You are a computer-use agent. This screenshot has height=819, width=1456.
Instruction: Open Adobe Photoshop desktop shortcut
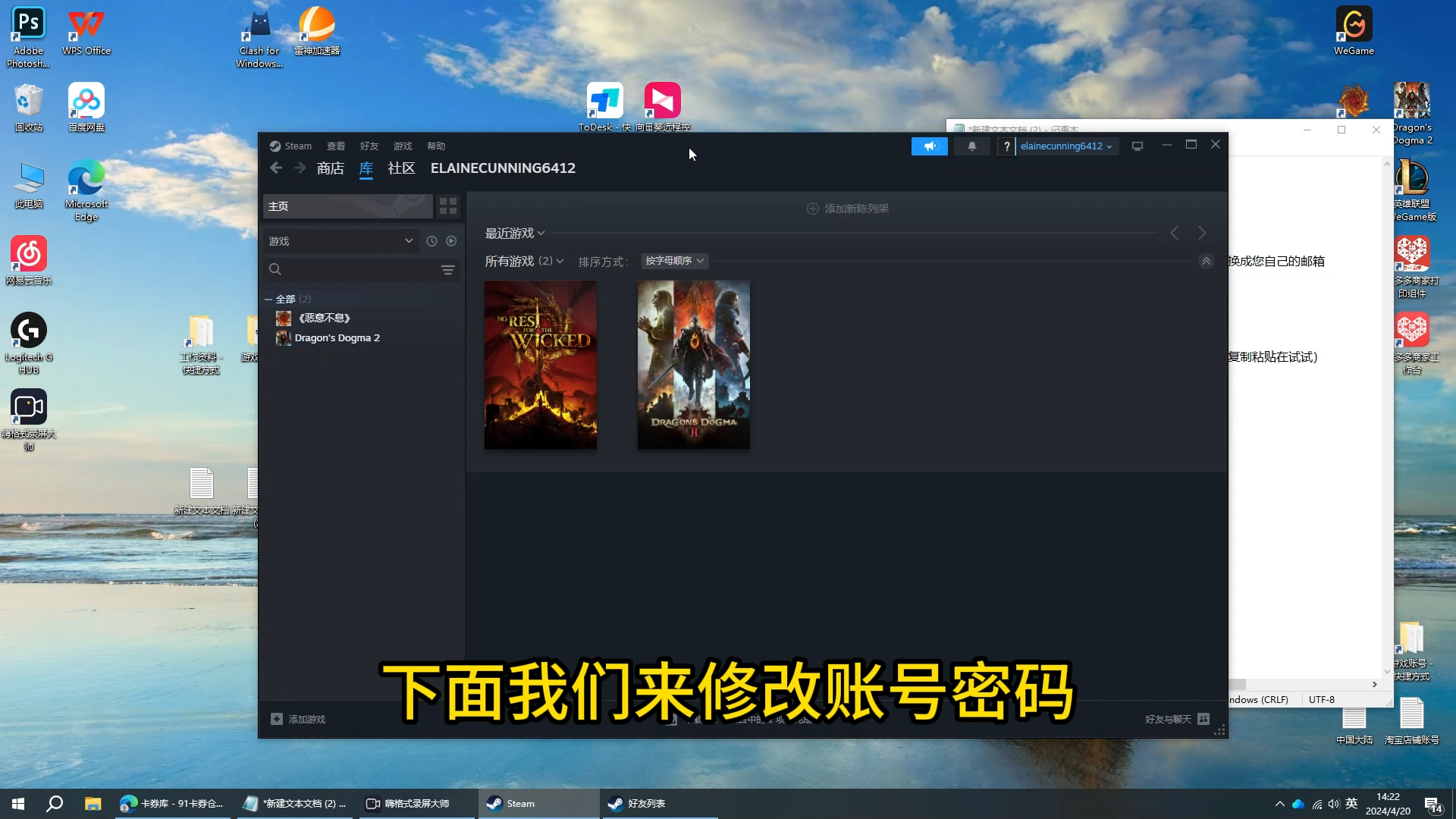click(28, 37)
